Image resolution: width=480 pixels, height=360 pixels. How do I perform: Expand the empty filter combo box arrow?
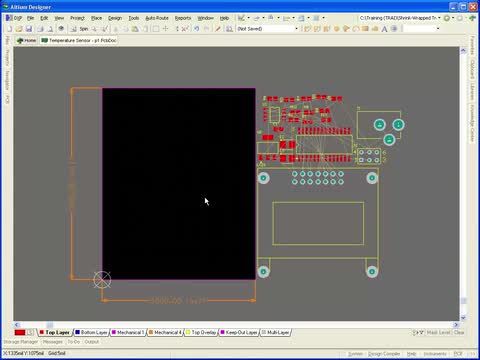(438, 29)
